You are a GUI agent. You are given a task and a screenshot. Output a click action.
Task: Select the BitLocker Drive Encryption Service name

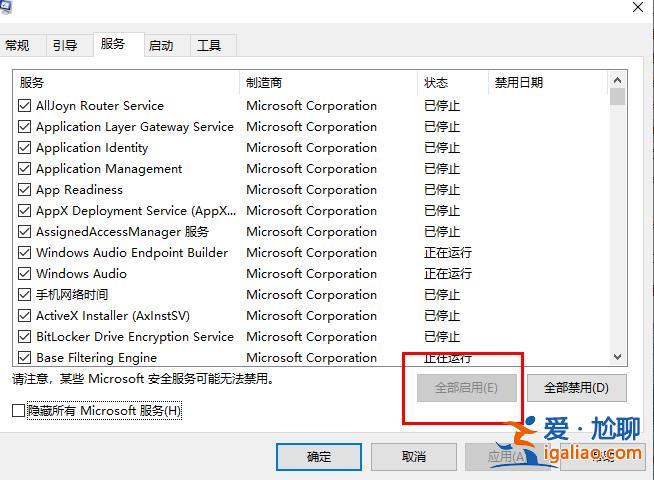point(135,337)
